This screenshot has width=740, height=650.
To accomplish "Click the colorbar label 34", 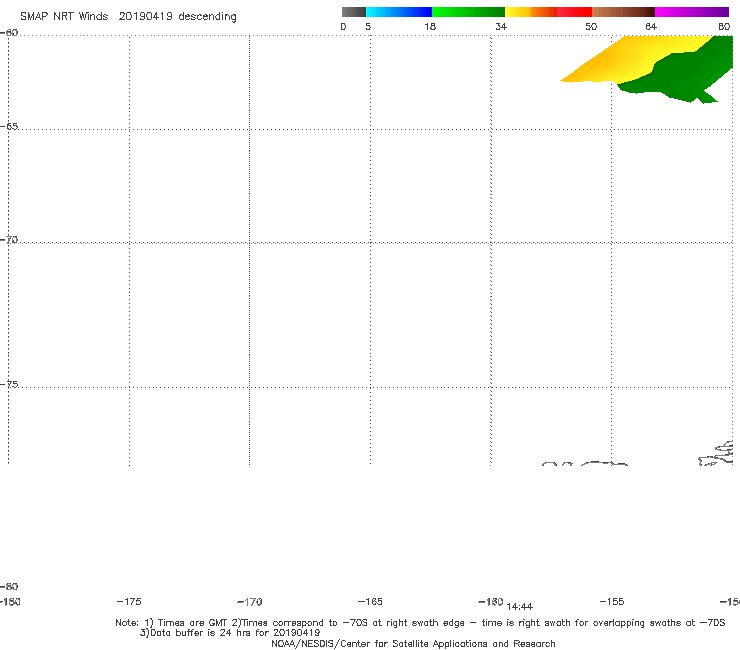I will point(501,26).
